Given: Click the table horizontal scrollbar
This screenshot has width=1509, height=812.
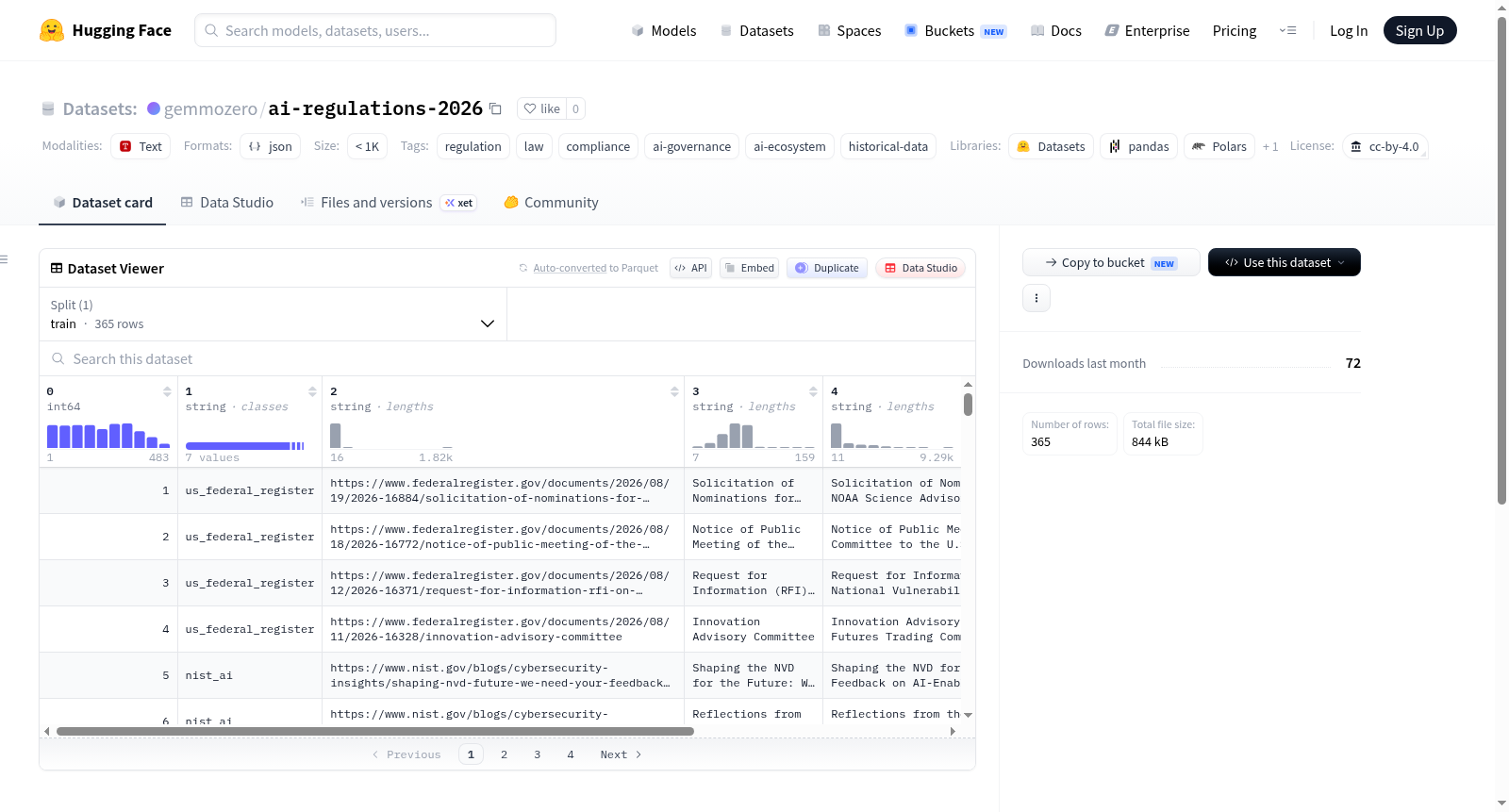Looking at the screenshot, I should (375, 731).
